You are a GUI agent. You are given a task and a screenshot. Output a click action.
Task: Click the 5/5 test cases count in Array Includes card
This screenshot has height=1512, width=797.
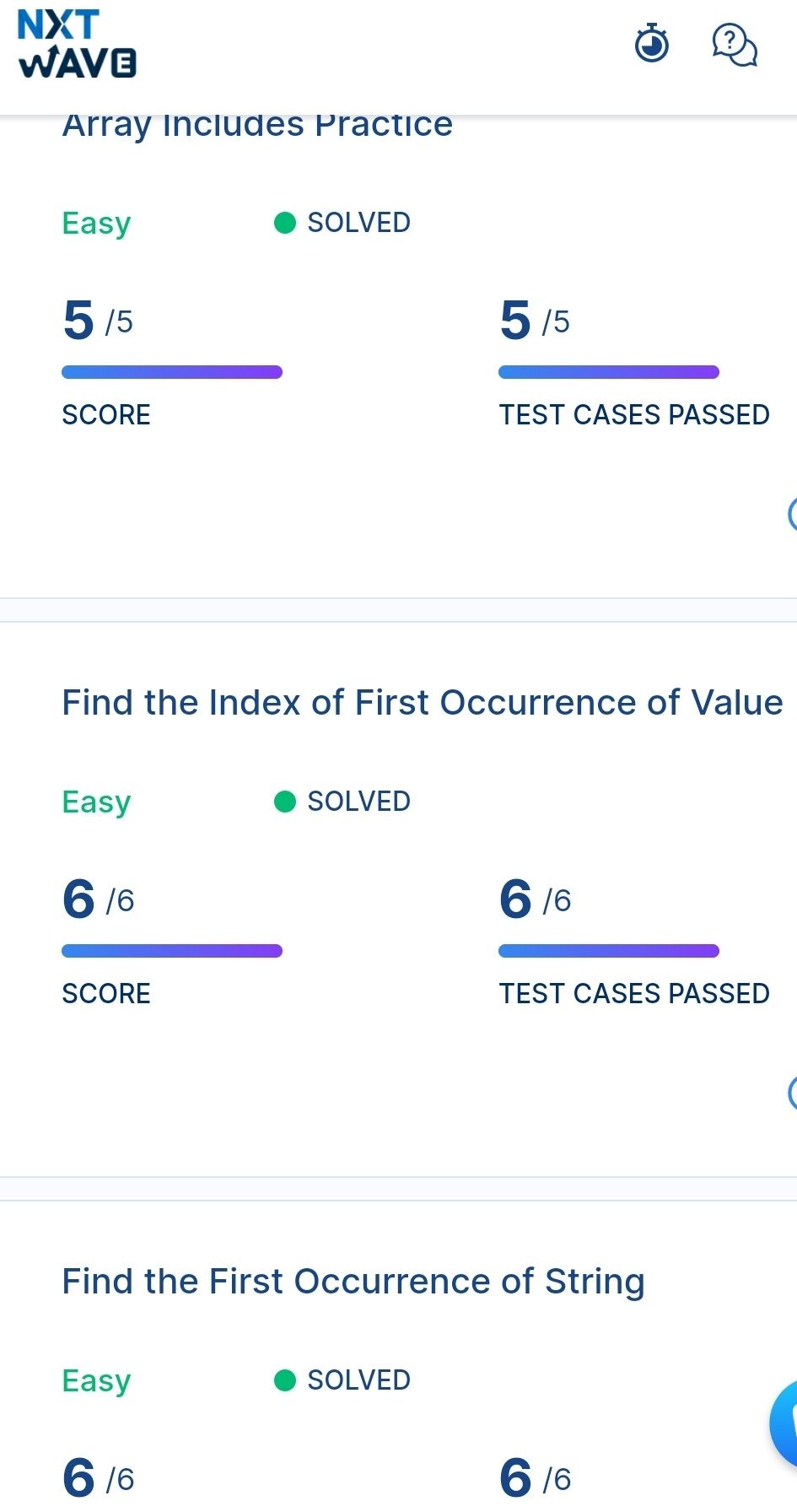point(535,321)
